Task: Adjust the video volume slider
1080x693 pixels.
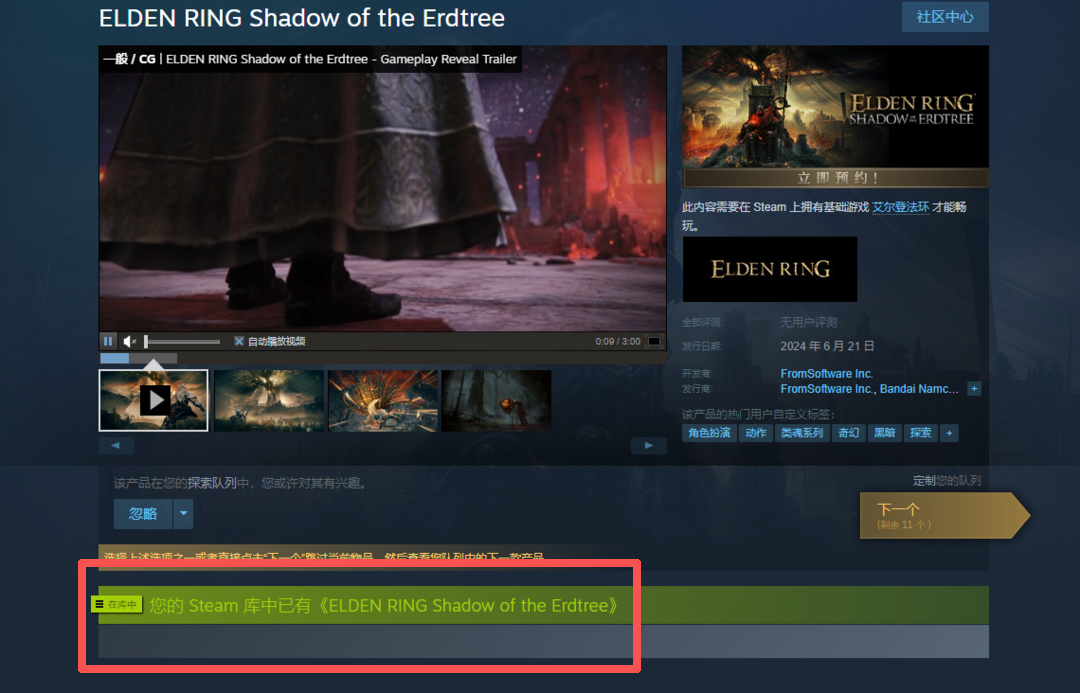Action: [x=182, y=341]
